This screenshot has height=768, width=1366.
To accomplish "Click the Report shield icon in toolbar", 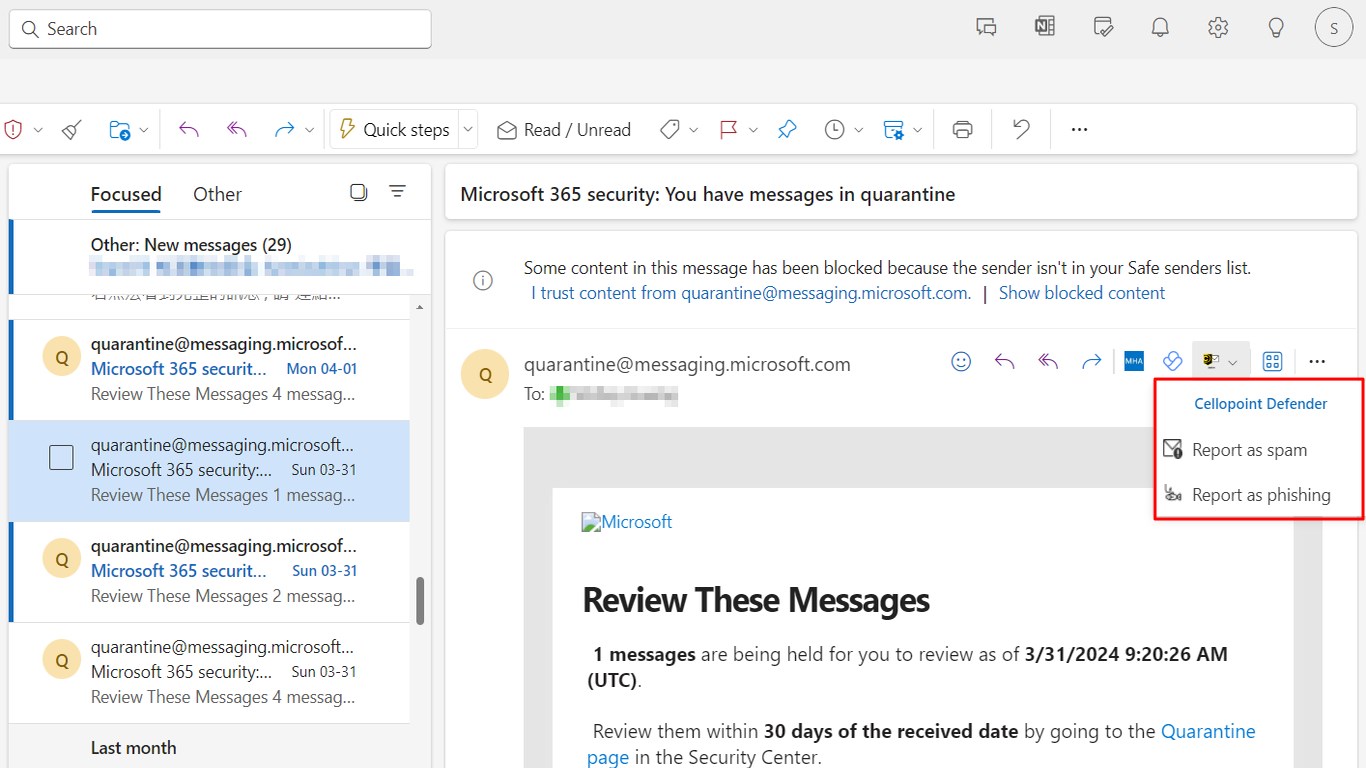I will (x=14, y=130).
